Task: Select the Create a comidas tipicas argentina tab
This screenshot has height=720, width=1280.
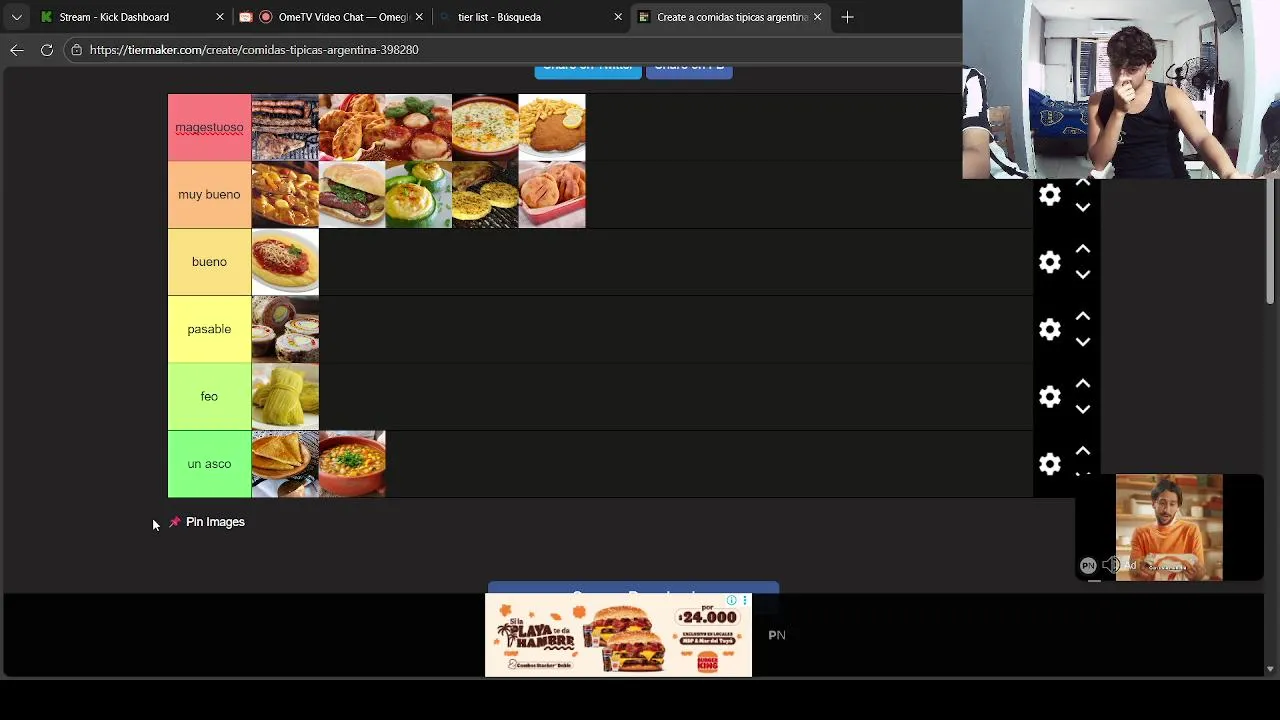Action: point(730,17)
